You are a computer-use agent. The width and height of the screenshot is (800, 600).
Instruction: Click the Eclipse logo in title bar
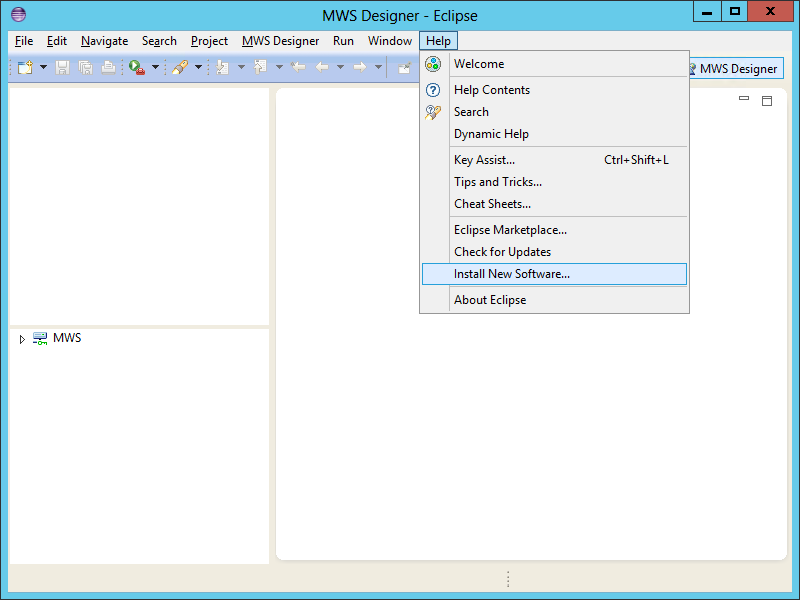pos(18,15)
